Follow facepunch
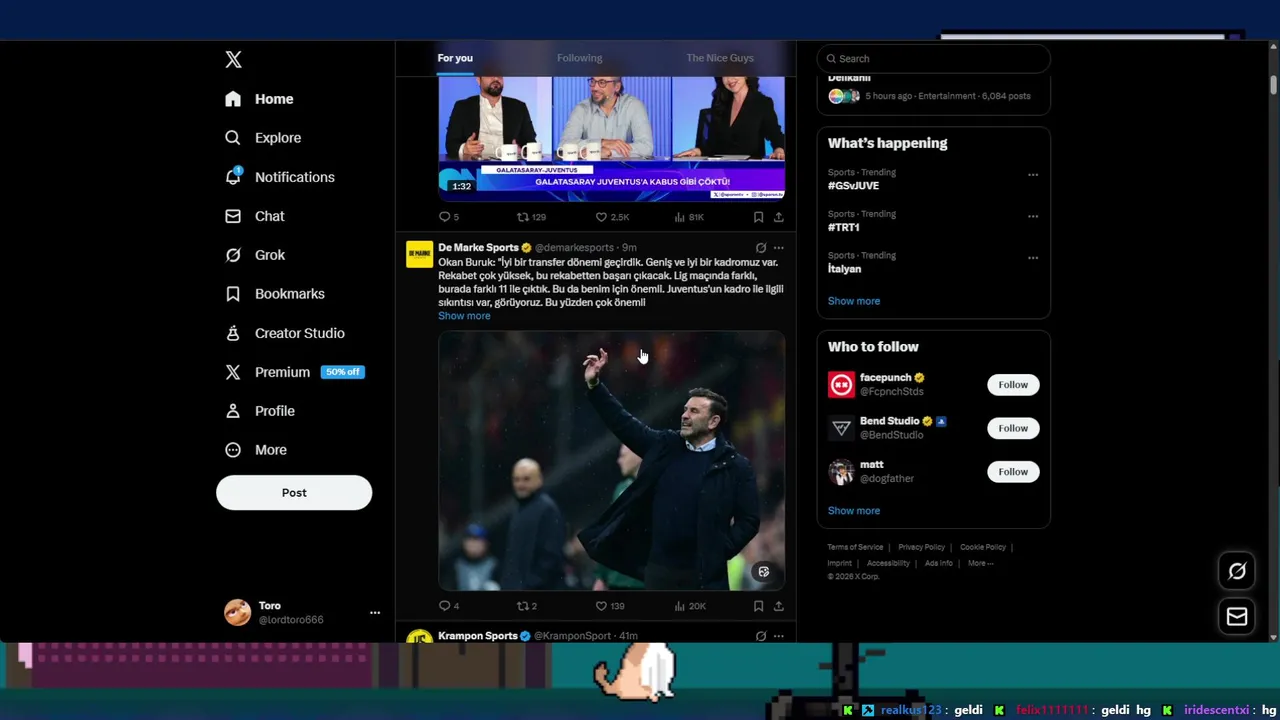 pyautogui.click(x=1013, y=385)
